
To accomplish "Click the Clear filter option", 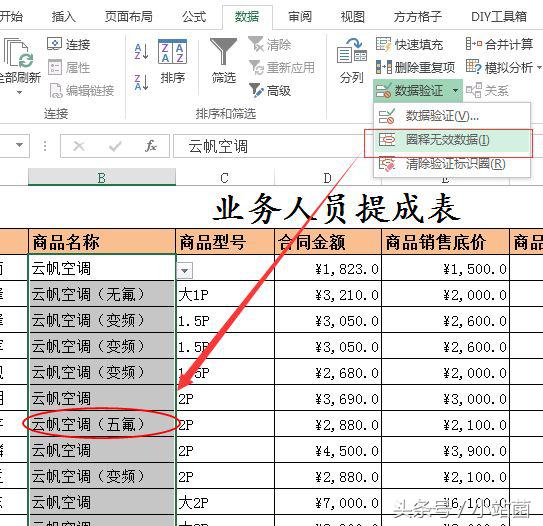I will tap(270, 44).
